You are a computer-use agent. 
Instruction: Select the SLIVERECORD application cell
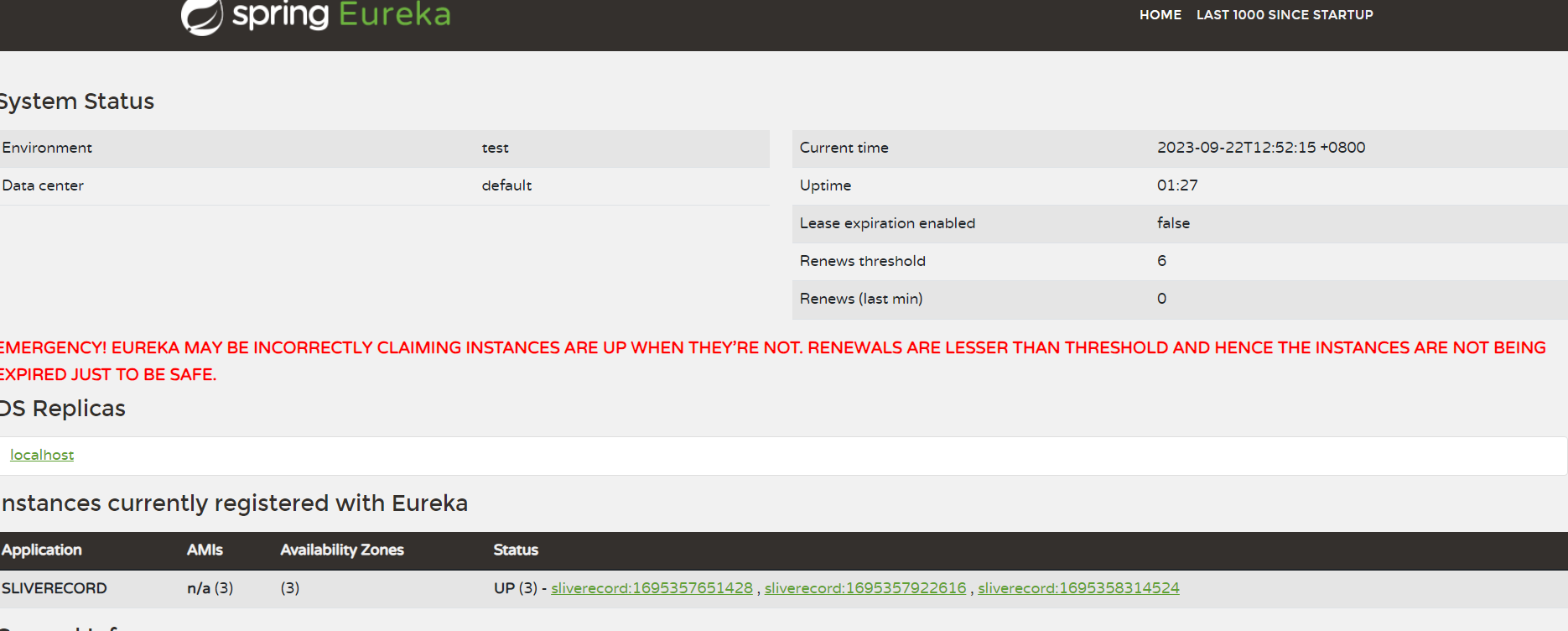pyautogui.click(x=55, y=588)
